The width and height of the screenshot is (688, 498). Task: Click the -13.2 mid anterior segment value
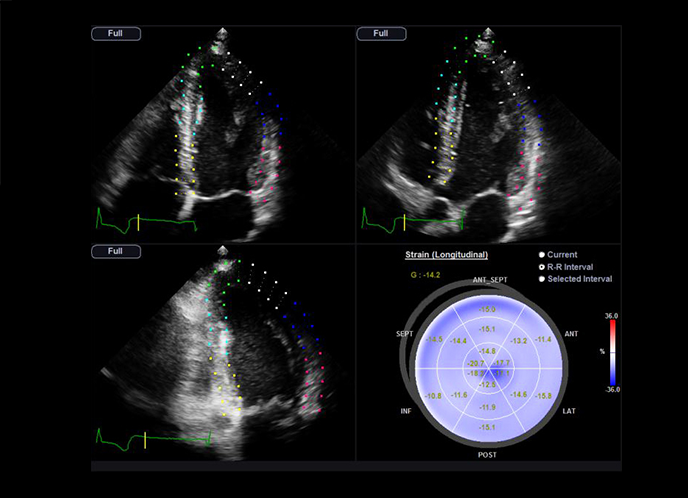click(x=519, y=341)
